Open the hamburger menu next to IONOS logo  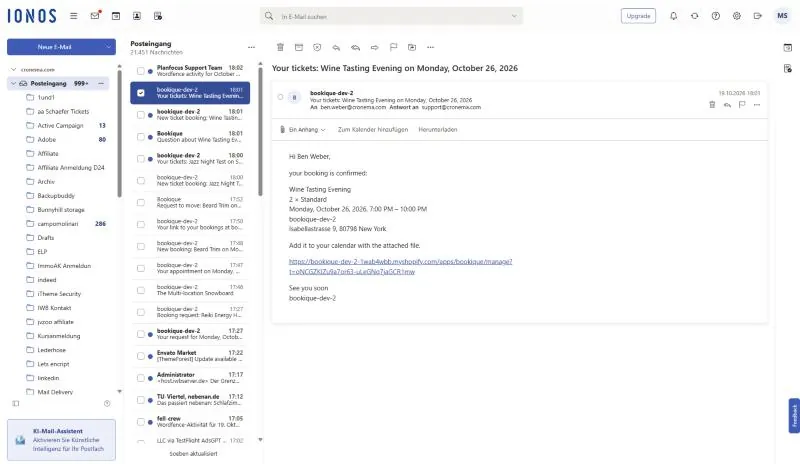pos(73,16)
